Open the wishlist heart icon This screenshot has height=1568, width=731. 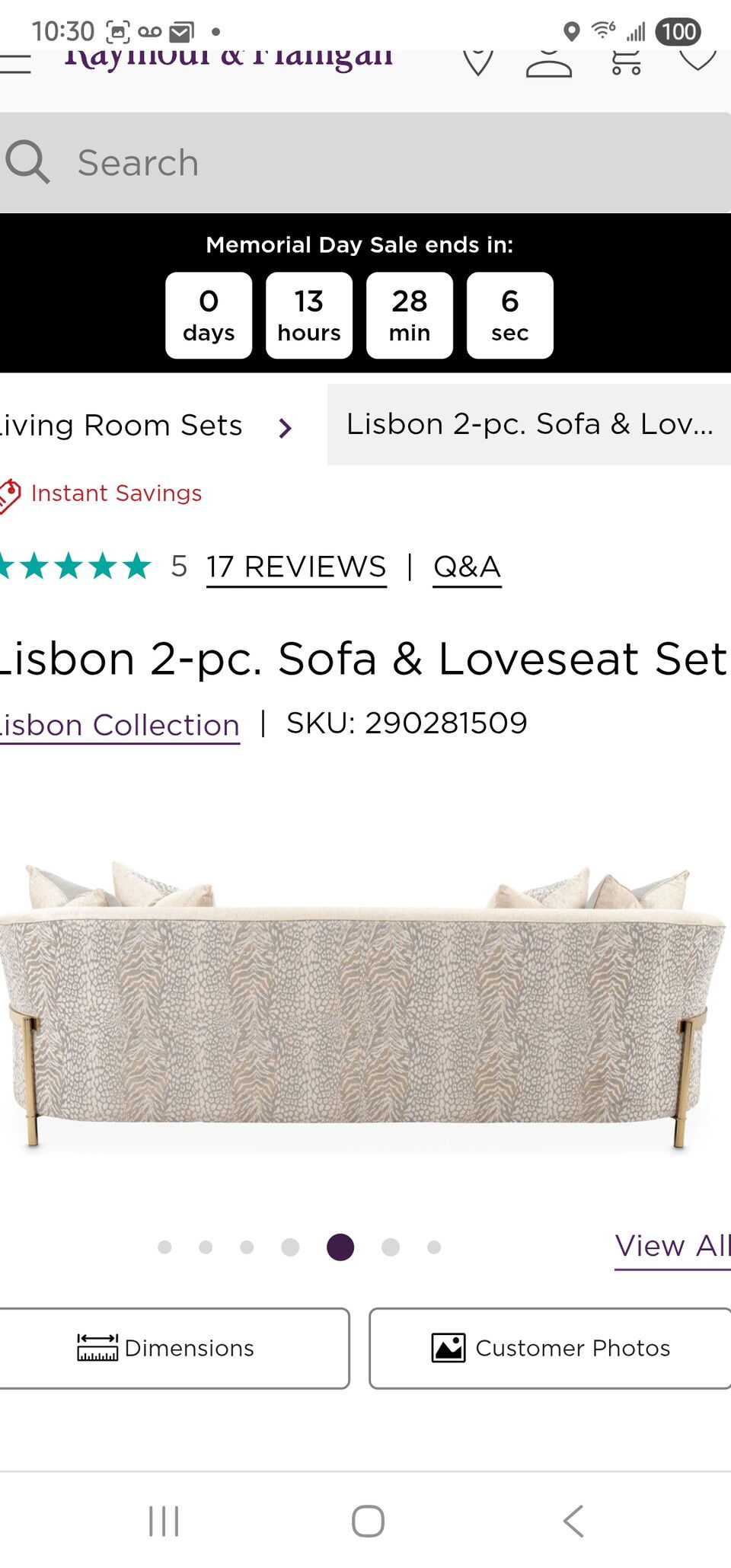697,59
